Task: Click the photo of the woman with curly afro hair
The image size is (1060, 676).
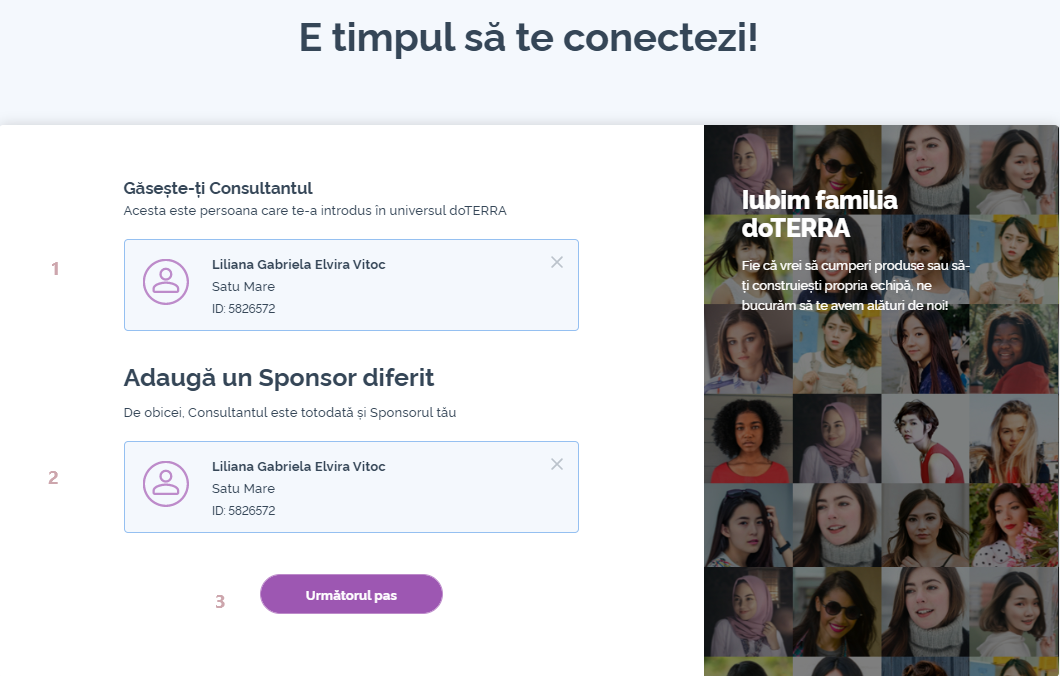Action: (747, 438)
